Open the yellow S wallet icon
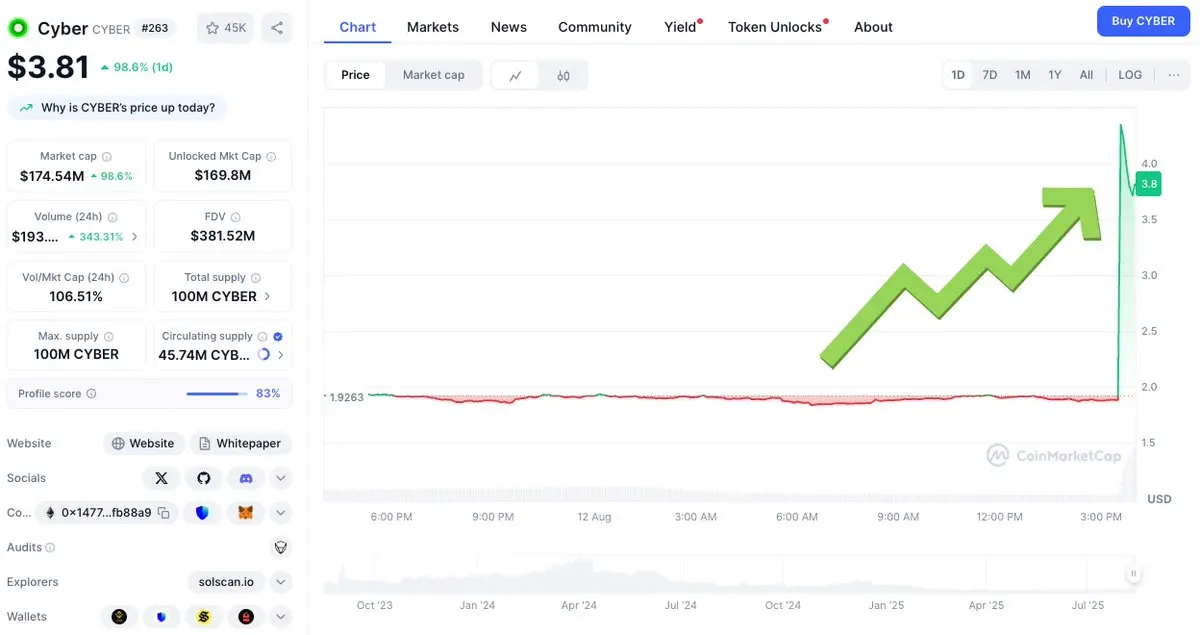Image resolution: width=1200 pixels, height=635 pixels. 204,617
